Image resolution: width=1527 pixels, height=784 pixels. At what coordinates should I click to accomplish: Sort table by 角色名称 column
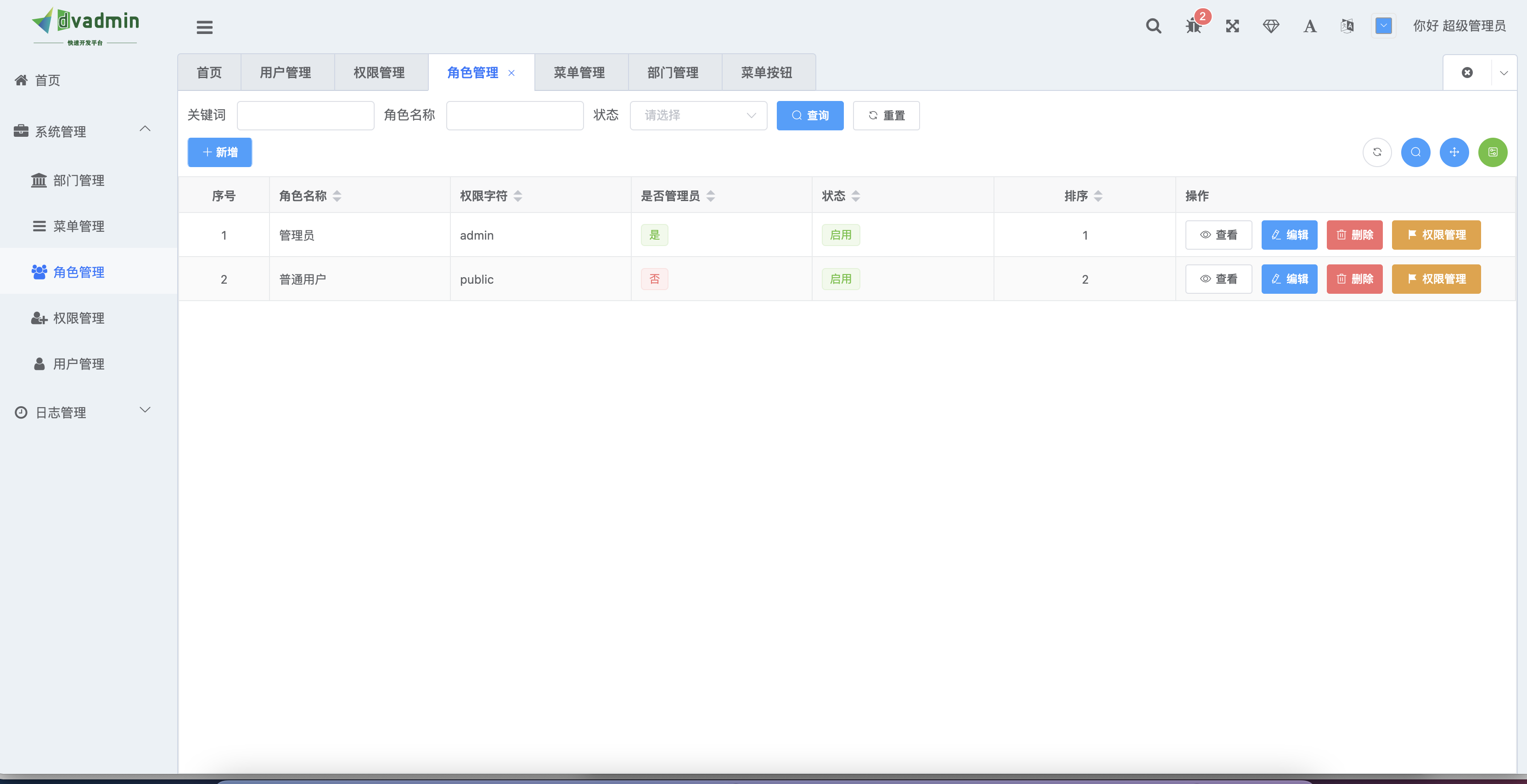click(x=337, y=196)
